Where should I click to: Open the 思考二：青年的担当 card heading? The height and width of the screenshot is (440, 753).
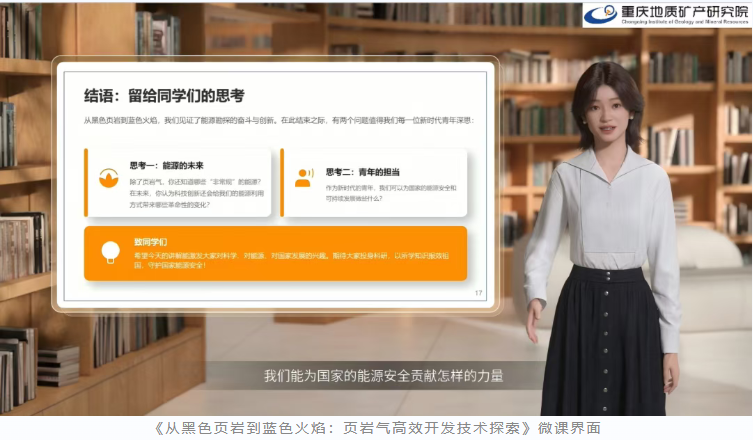[363, 172]
